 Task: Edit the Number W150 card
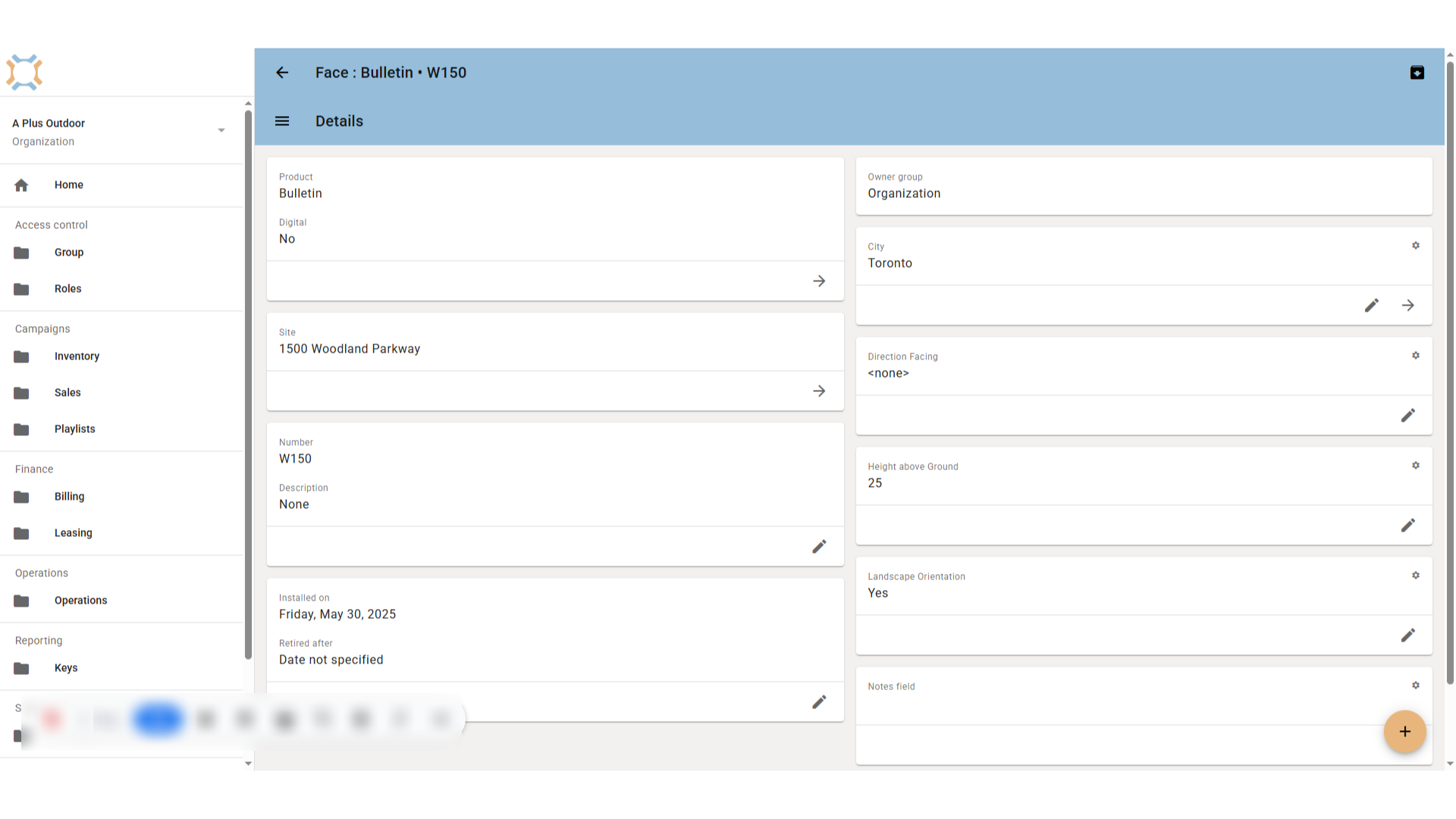tap(819, 547)
